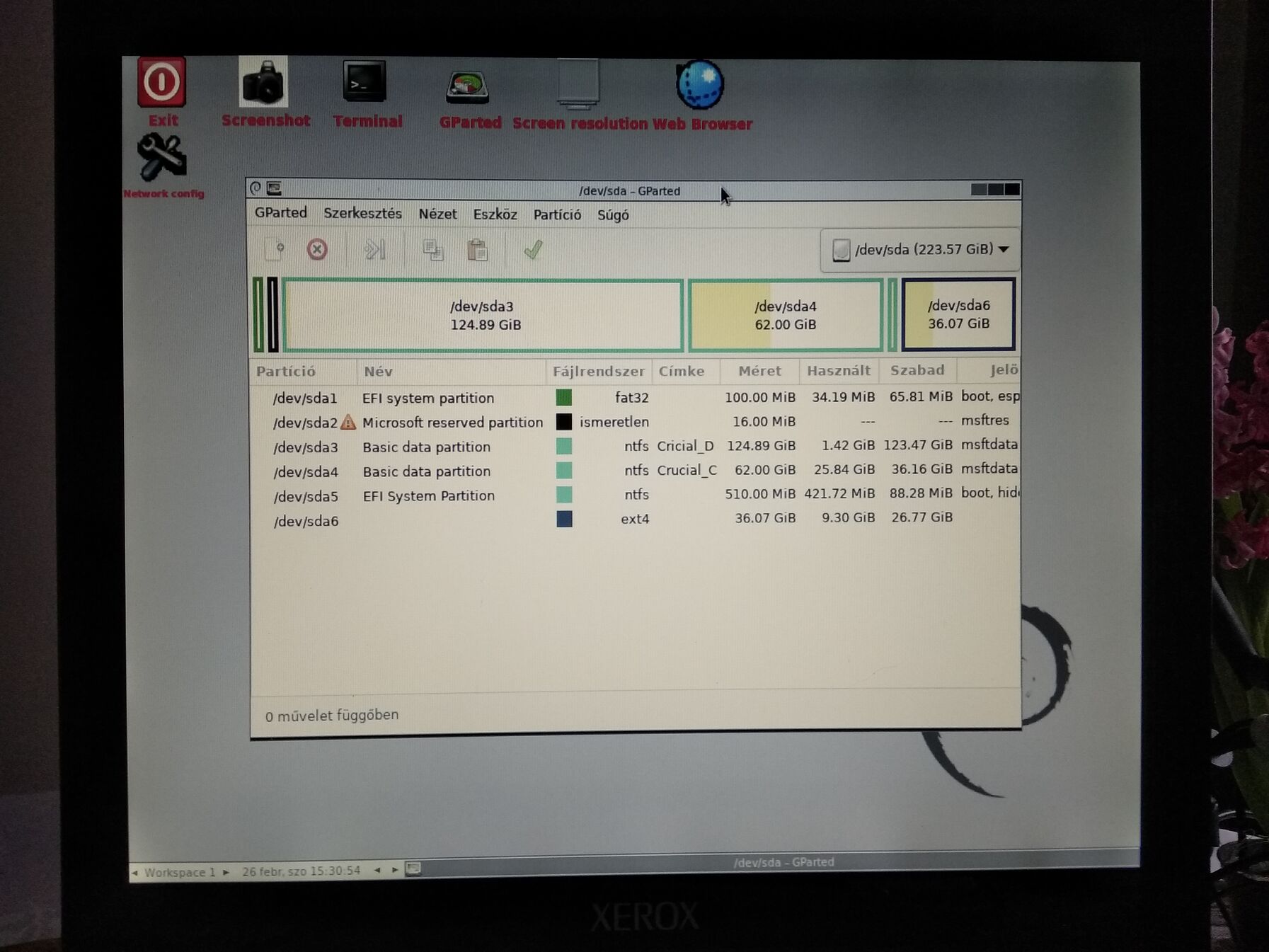Click the Használt column header

click(x=839, y=370)
